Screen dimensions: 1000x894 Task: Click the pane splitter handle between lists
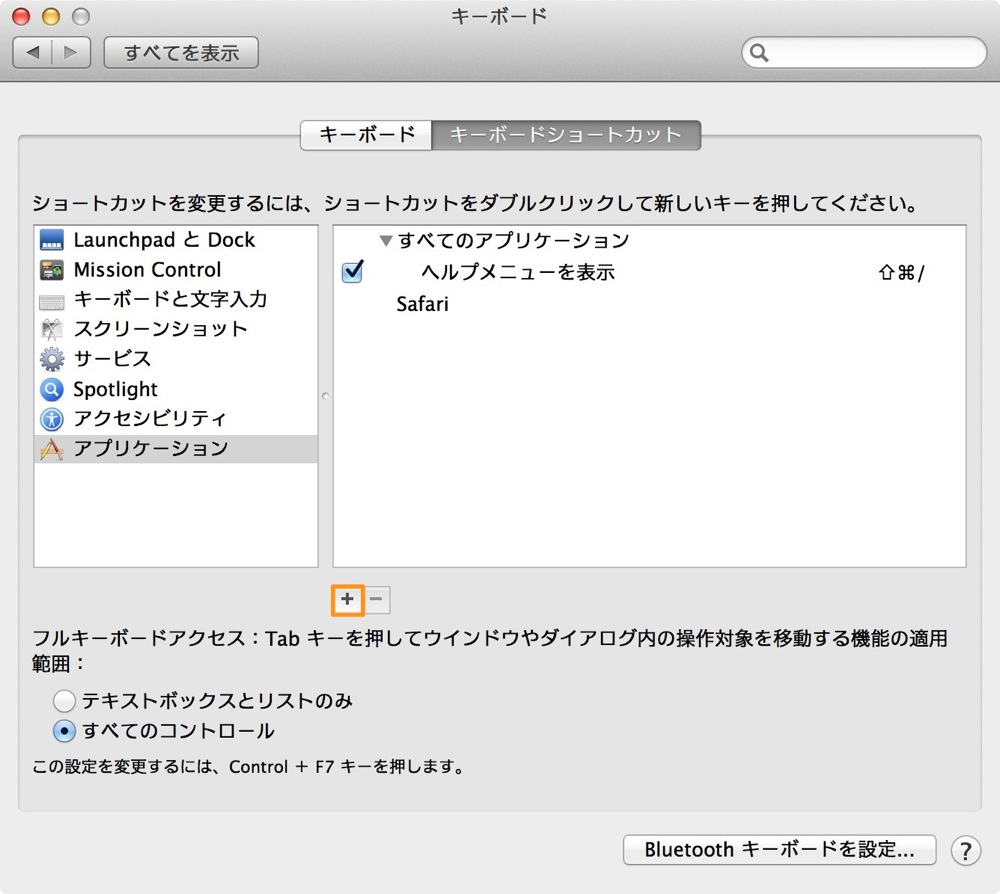pyautogui.click(x=325, y=396)
